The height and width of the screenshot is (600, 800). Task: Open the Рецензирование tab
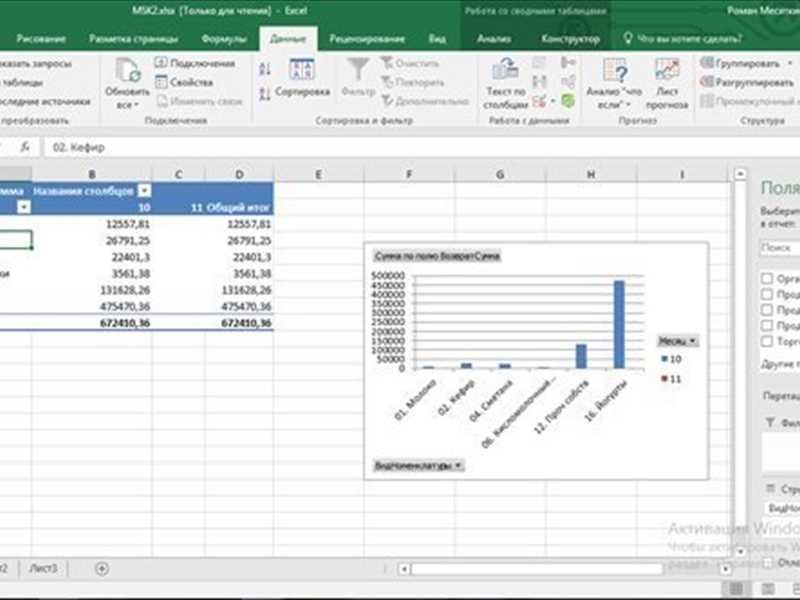pyautogui.click(x=367, y=39)
